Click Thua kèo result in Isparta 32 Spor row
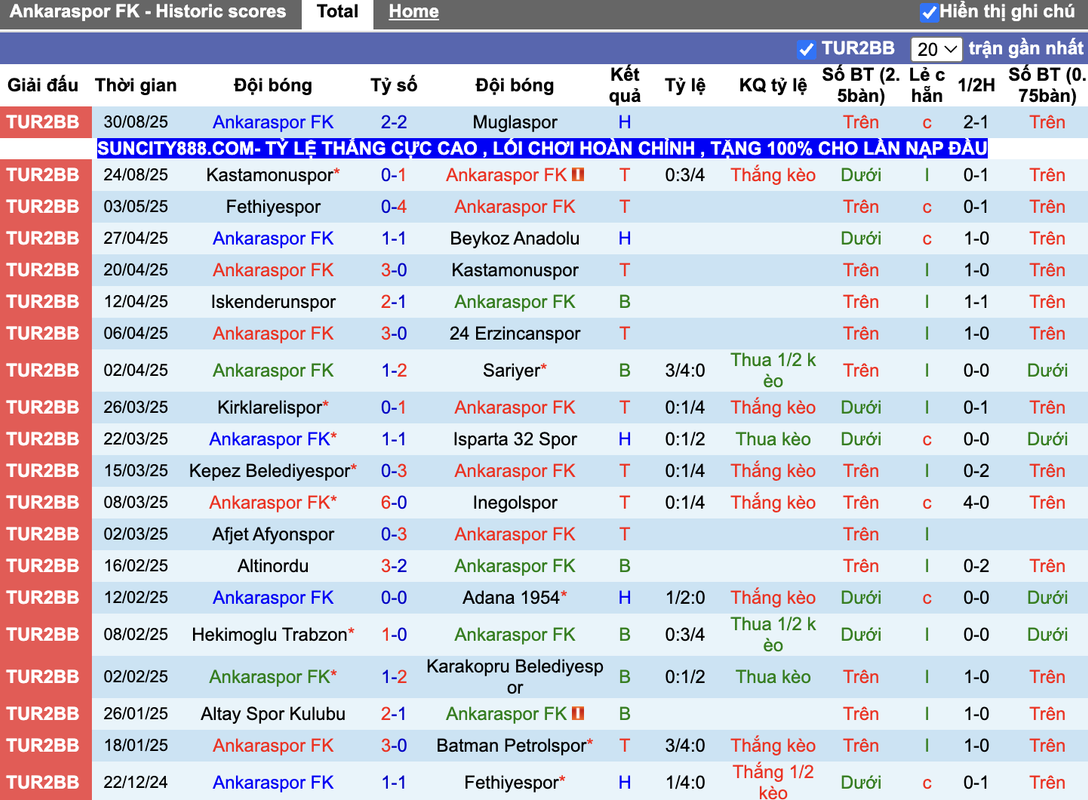The image size is (1088, 800). click(x=773, y=439)
